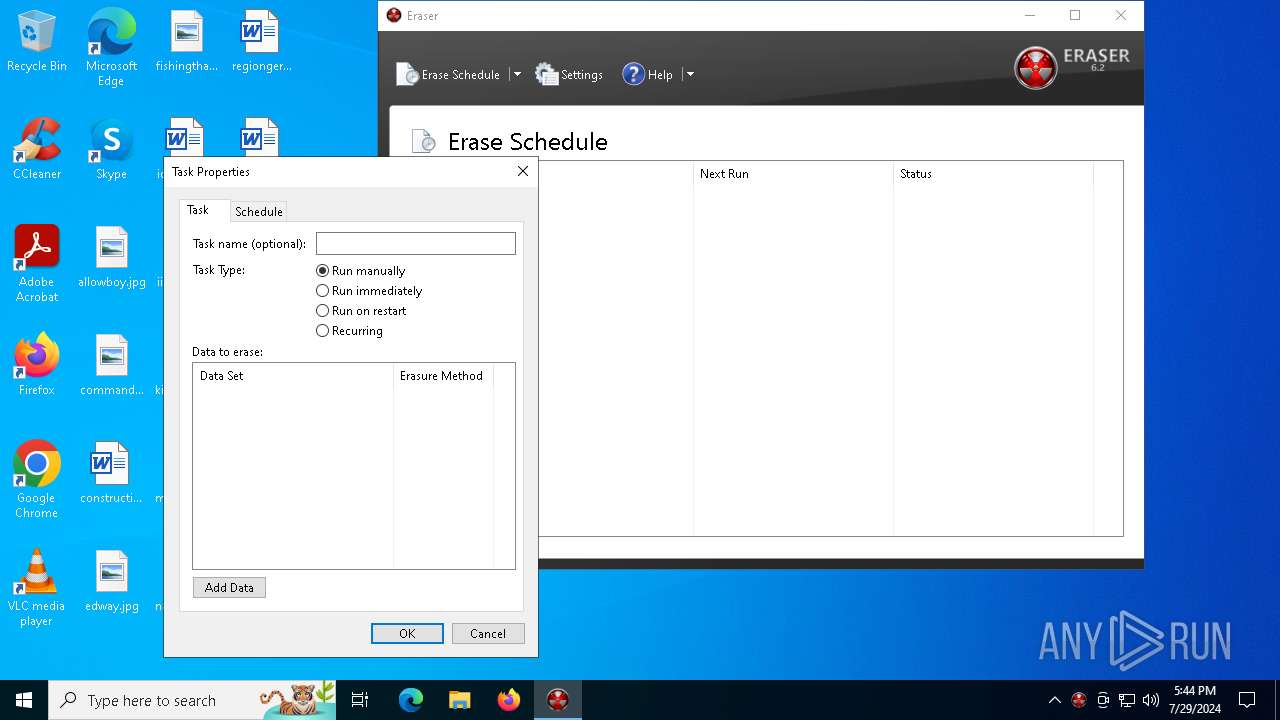The width and height of the screenshot is (1280, 720).
Task: Open the VLC media player shortcut
Action: click(37, 587)
